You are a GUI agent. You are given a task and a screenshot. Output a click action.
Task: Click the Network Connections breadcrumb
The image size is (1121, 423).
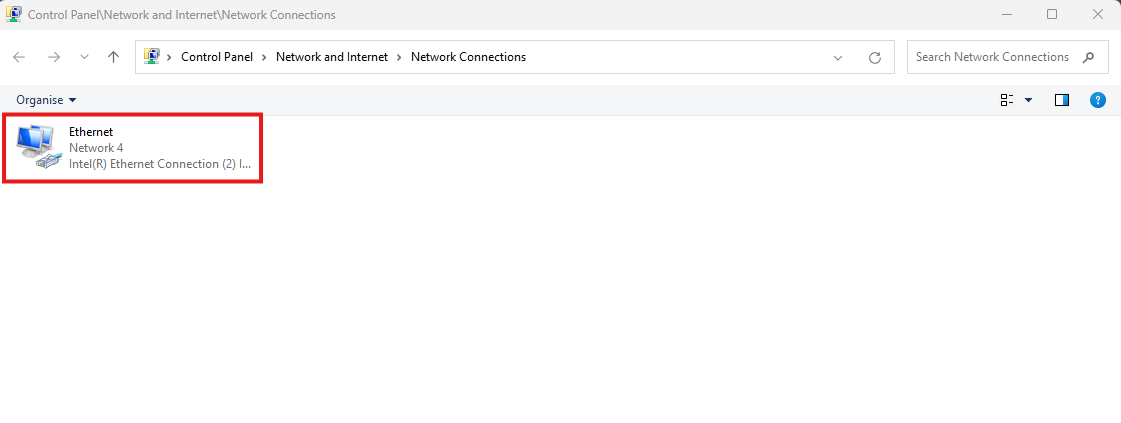[x=468, y=57]
